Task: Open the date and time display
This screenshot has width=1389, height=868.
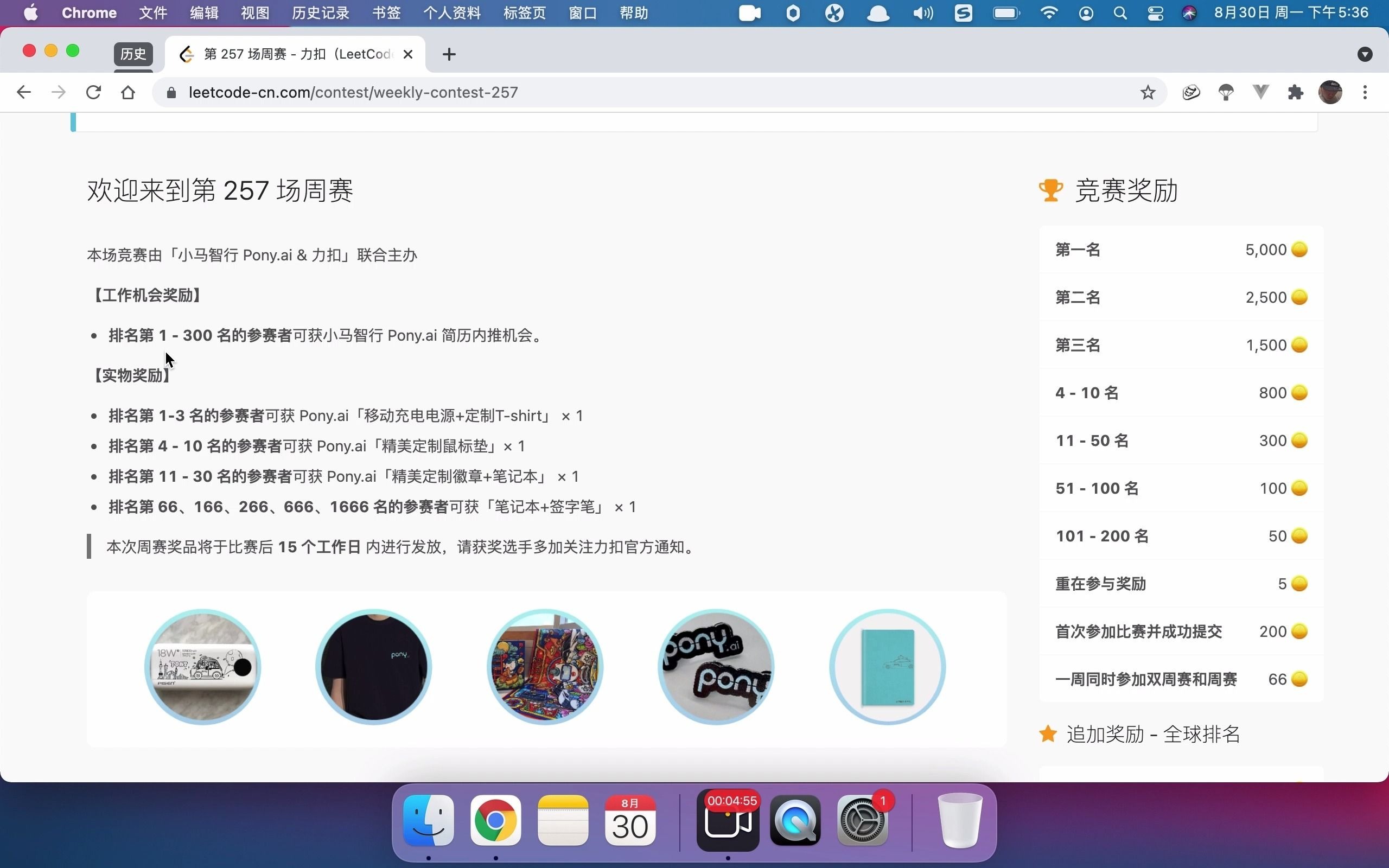Action: coord(1291,12)
